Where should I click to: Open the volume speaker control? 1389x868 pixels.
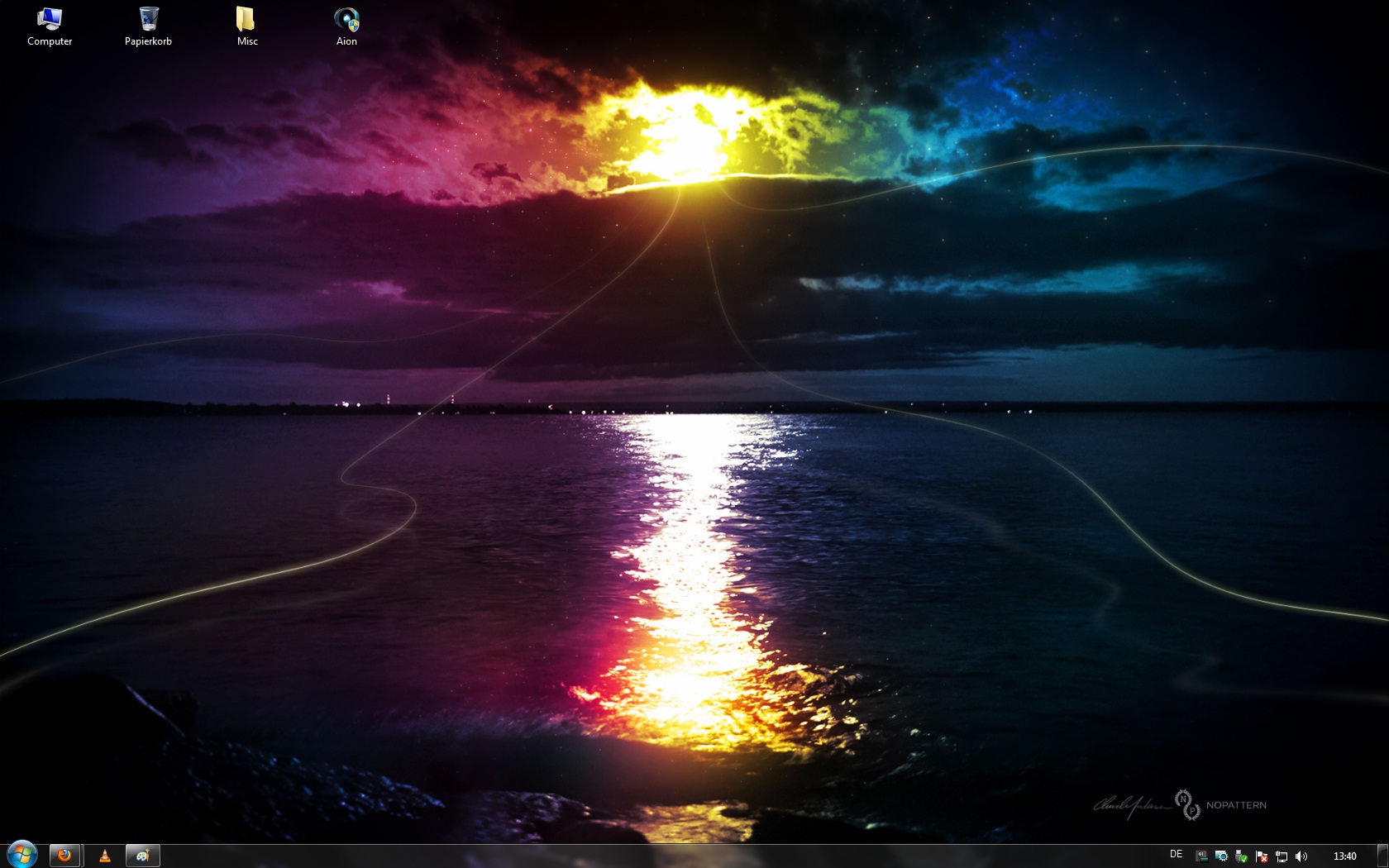(1301, 856)
